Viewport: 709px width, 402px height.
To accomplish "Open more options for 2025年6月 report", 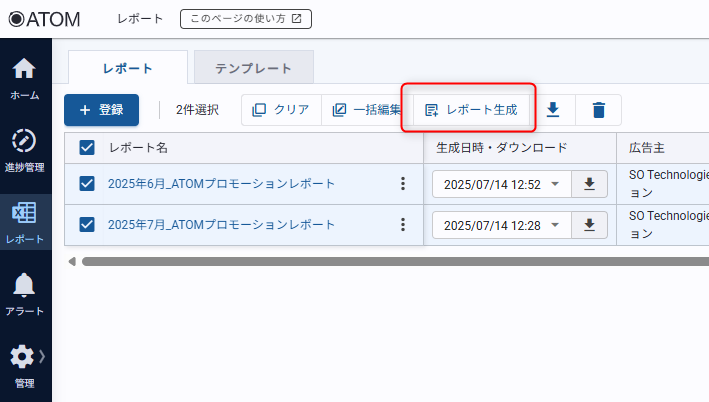I will 403,184.
